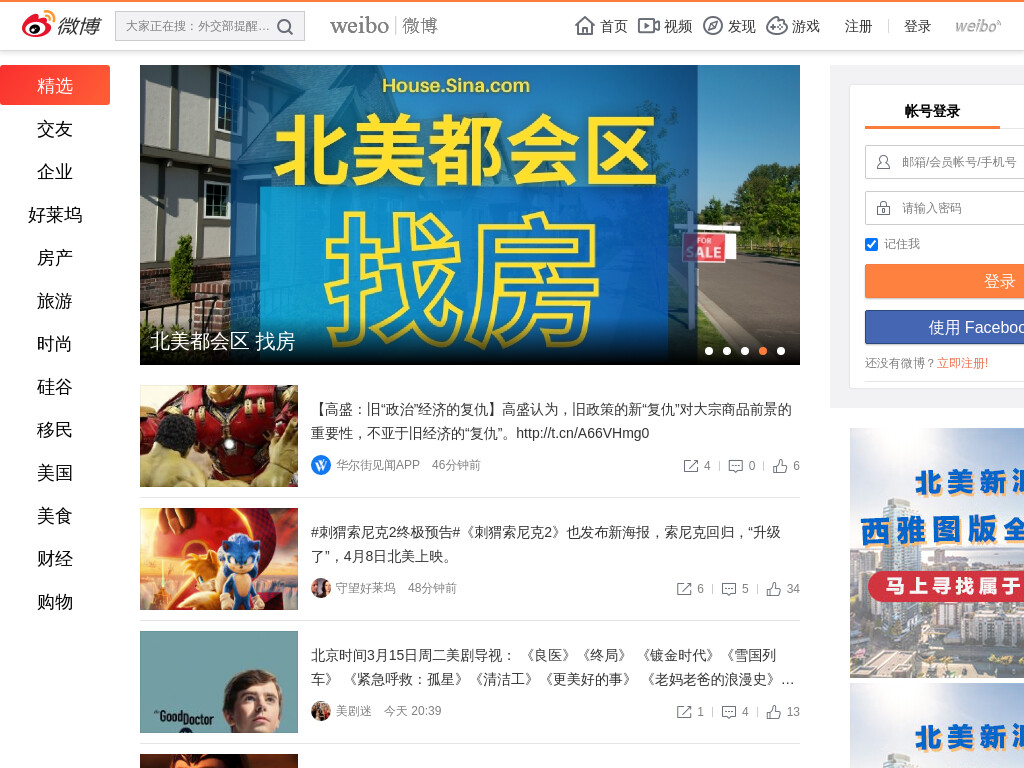Open the 北美都会区 找房 banner
The image size is (1024, 768).
pos(470,214)
